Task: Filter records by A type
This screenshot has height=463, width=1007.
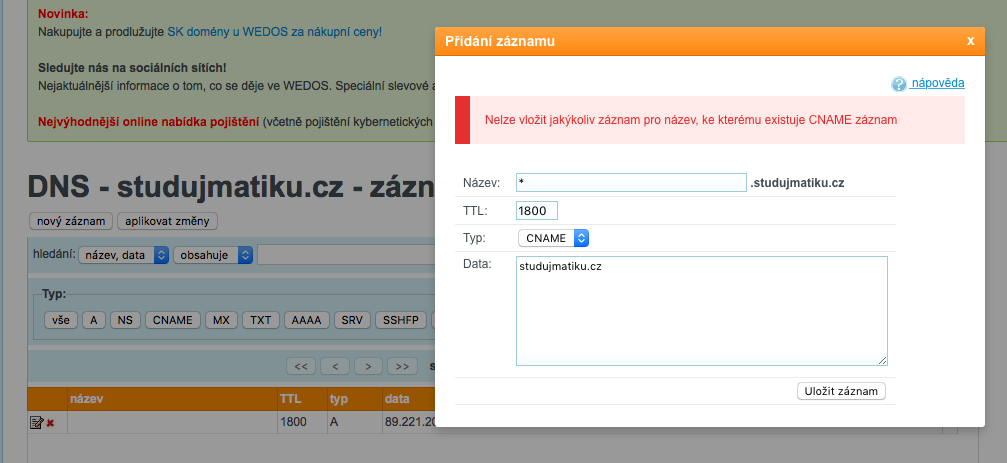Action: click(94, 320)
